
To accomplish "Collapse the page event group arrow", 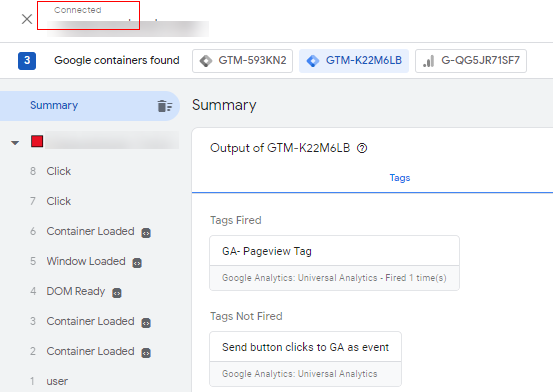I will (x=15, y=143).
